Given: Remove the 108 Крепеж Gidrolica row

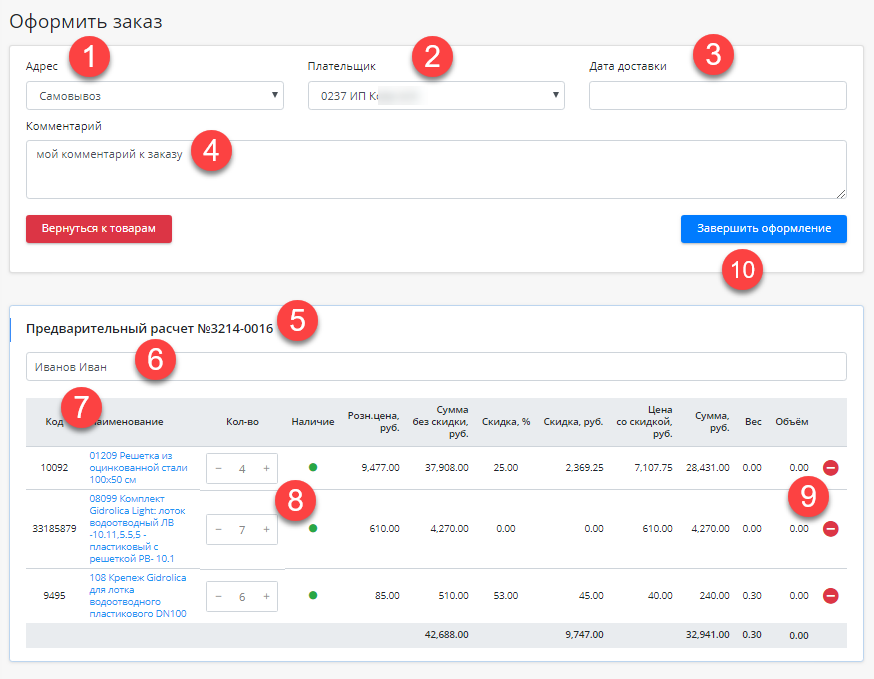Looking at the screenshot, I should click(830, 596).
